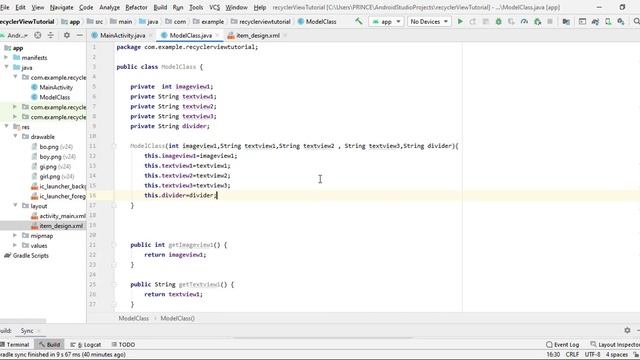Collapse the layout folder

[x=16, y=206]
